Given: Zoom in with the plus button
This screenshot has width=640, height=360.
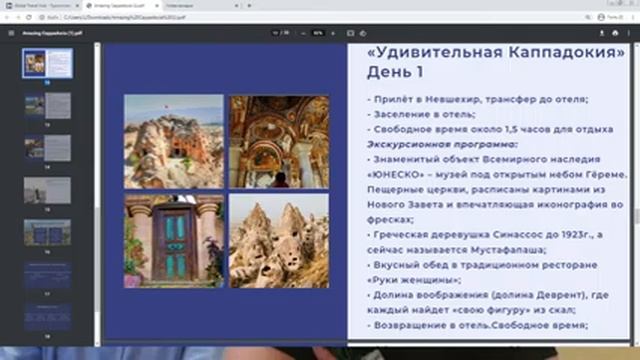Looking at the screenshot, I should pyautogui.click(x=333, y=33).
